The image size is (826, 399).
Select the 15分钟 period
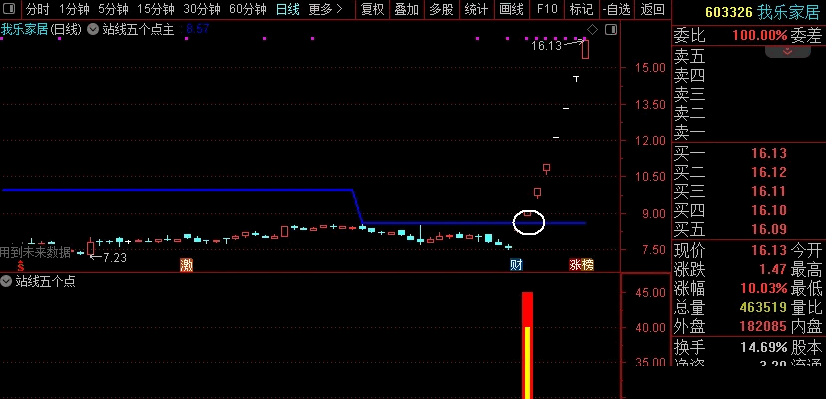tap(156, 9)
